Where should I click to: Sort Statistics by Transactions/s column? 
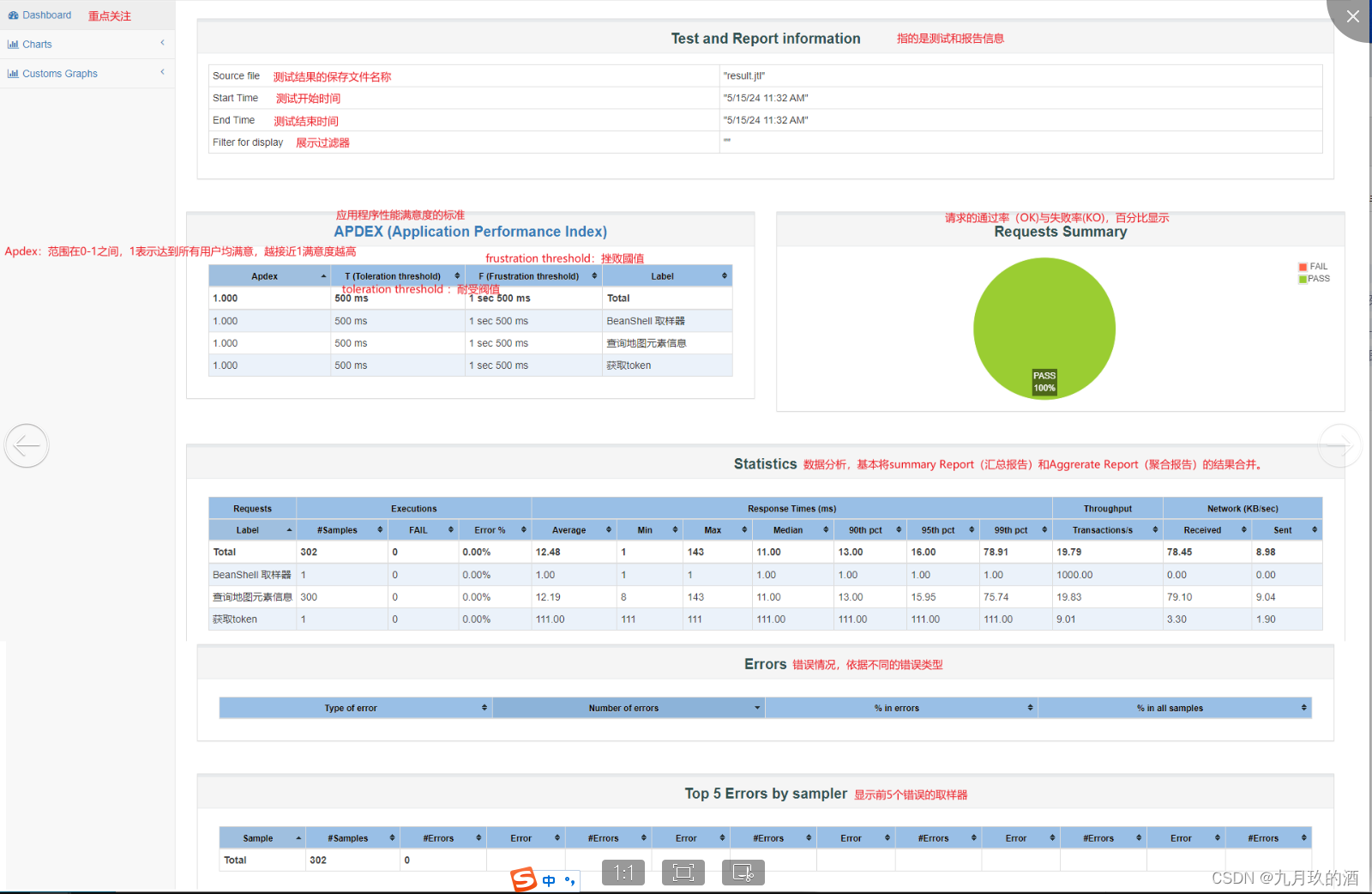(x=1108, y=530)
